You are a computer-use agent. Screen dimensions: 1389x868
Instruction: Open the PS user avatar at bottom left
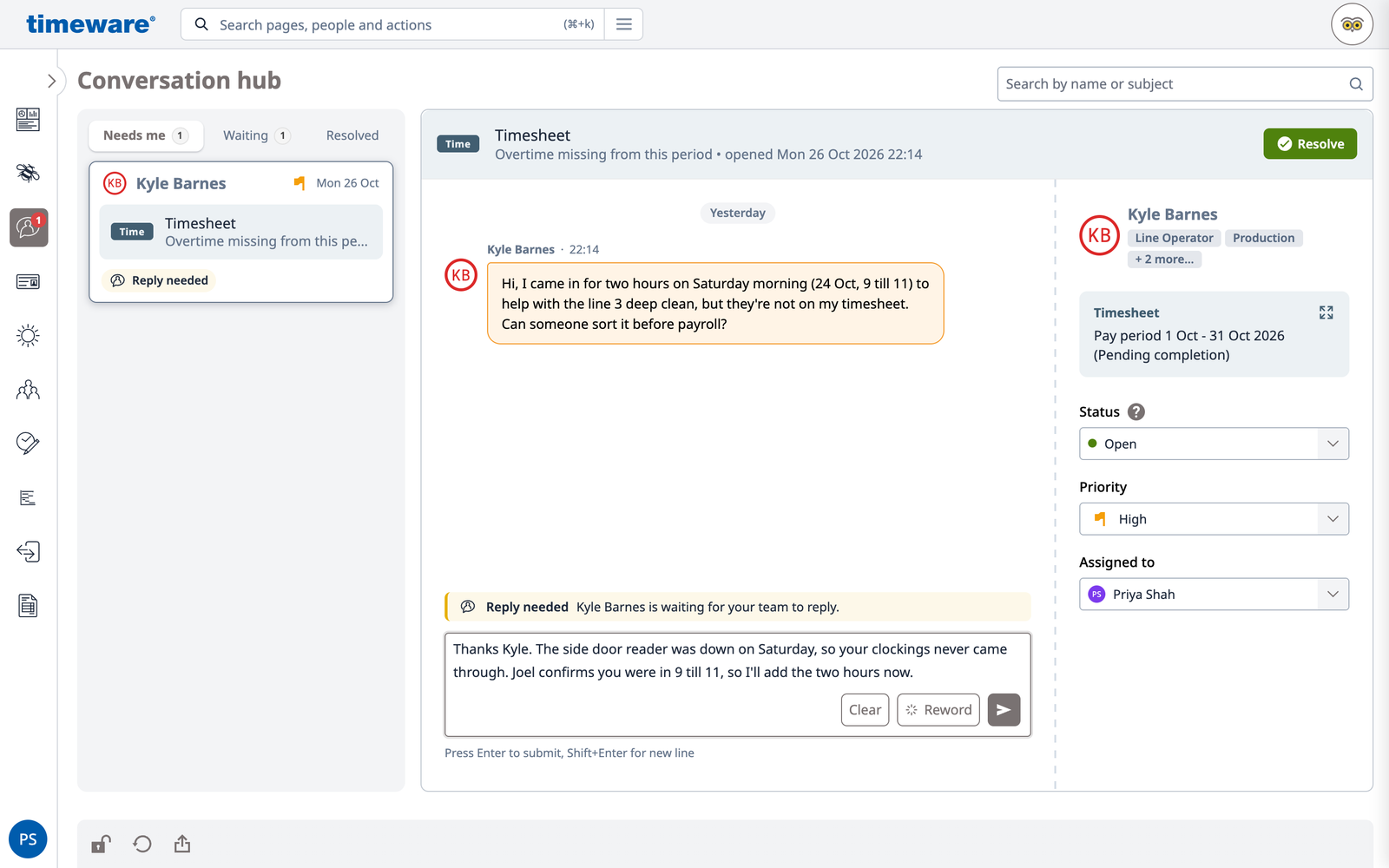click(x=28, y=839)
